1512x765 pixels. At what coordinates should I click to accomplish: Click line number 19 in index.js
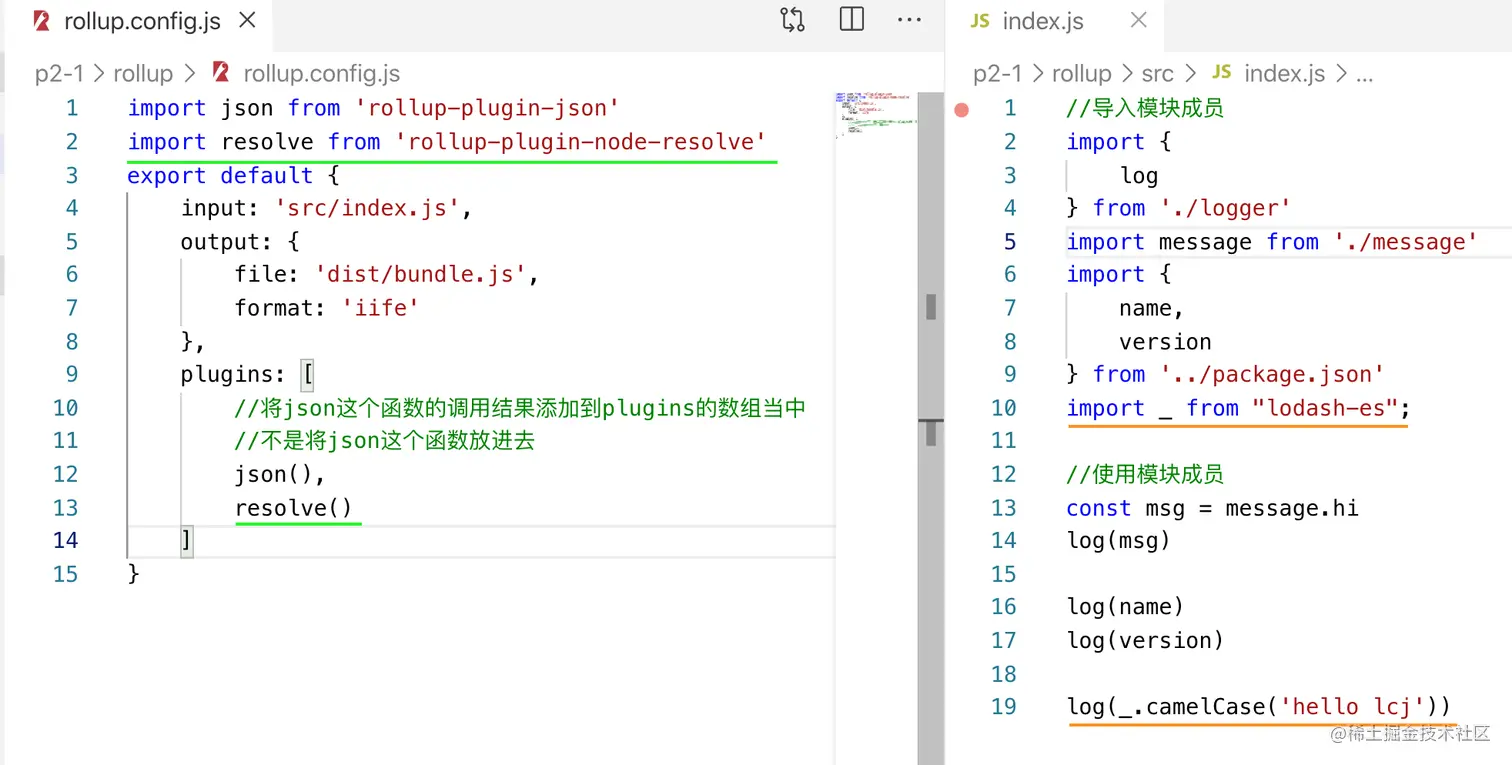pyautogui.click(x=1004, y=707)
